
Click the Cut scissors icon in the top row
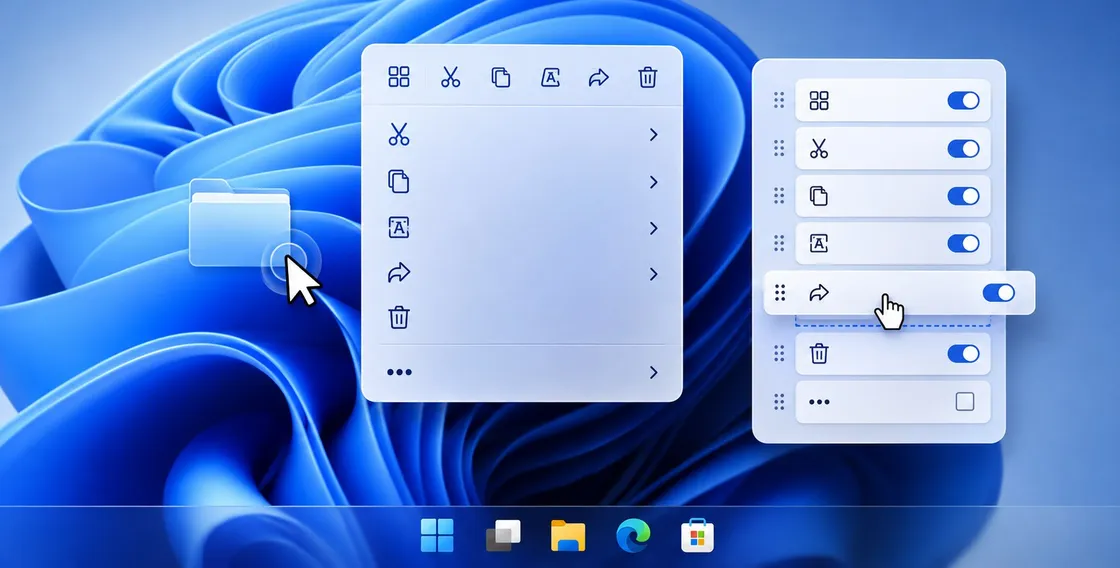(x=450, y=76)
